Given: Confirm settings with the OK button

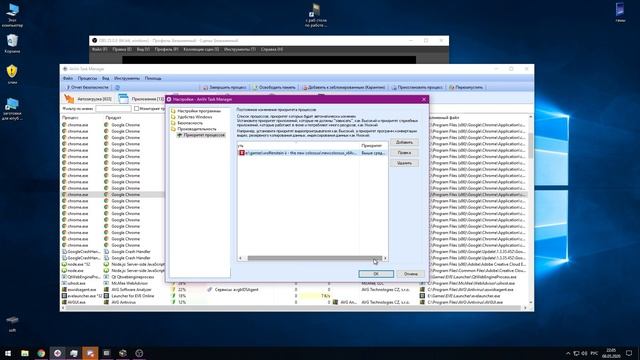Looking at the screenshot, I should (376, 274).
